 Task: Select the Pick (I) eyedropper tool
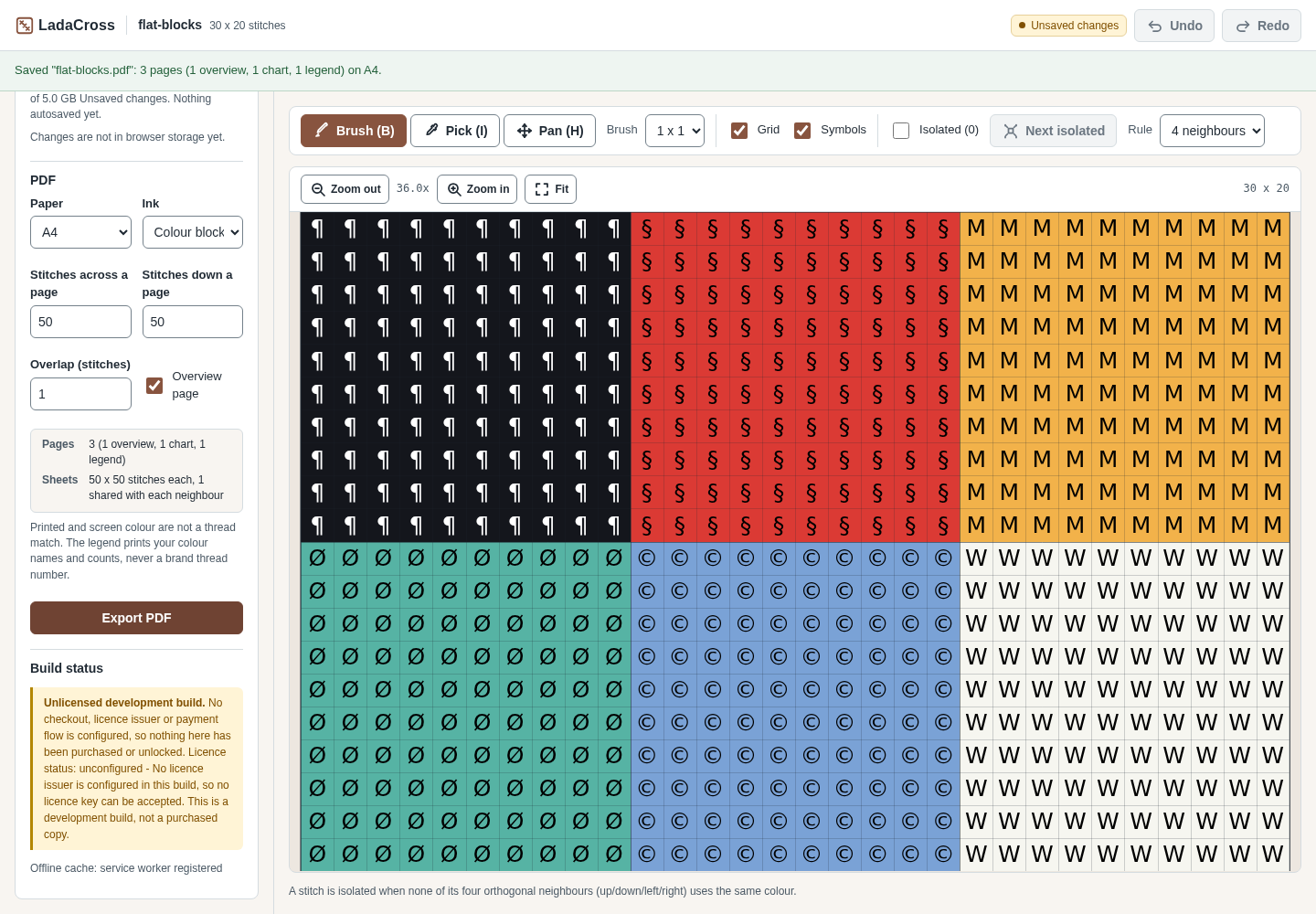[x=455, y=131]
